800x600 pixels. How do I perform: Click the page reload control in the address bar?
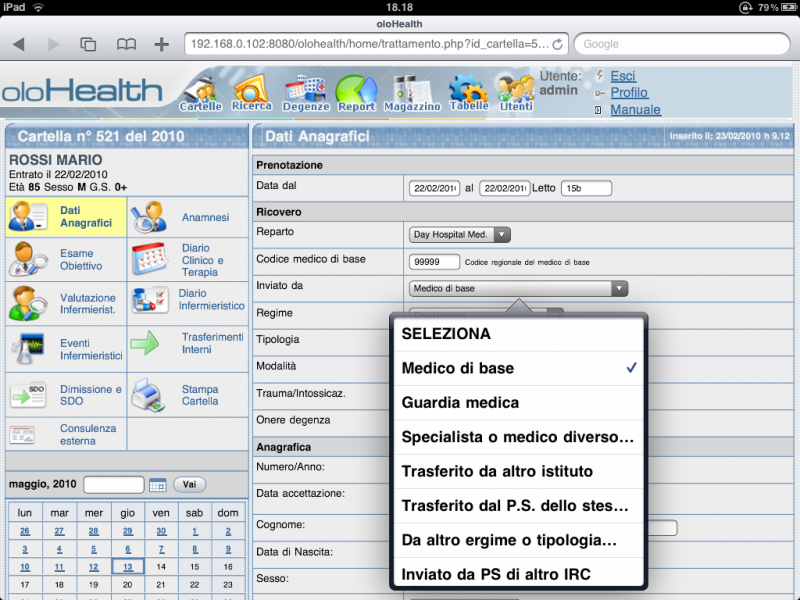tap(559, 44)
